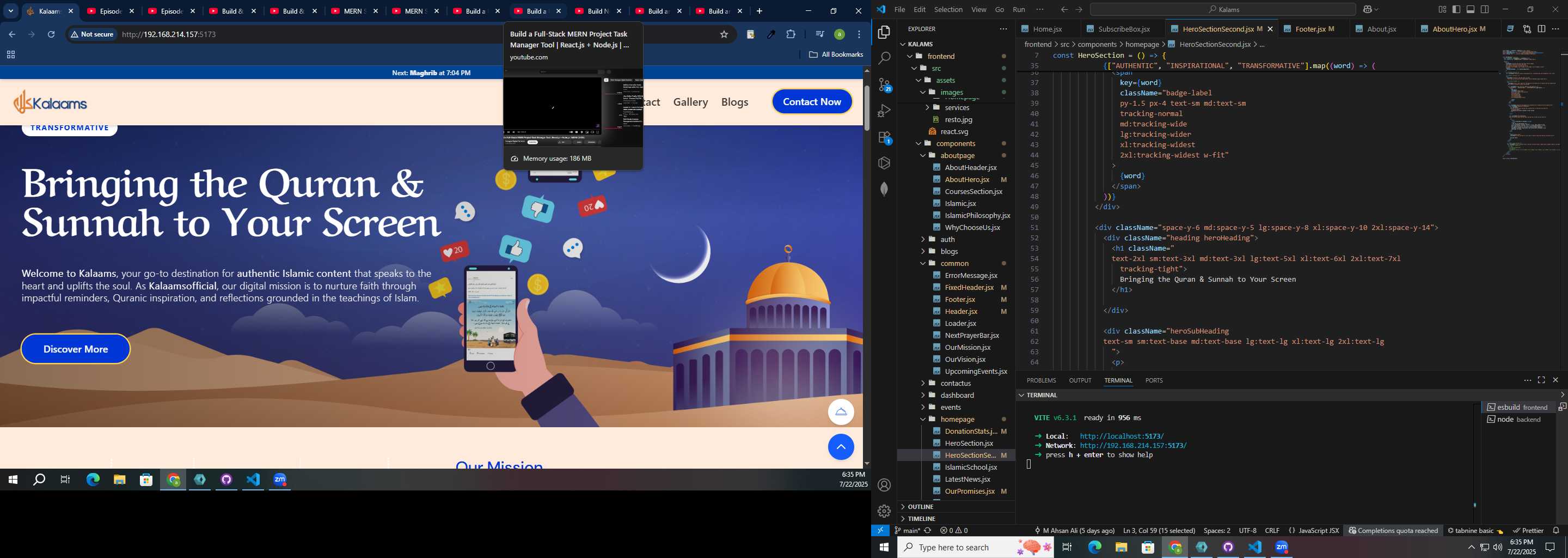Click the Prettier status bar button
This screenshot has width=1568, height=558.
(1528, 531)
